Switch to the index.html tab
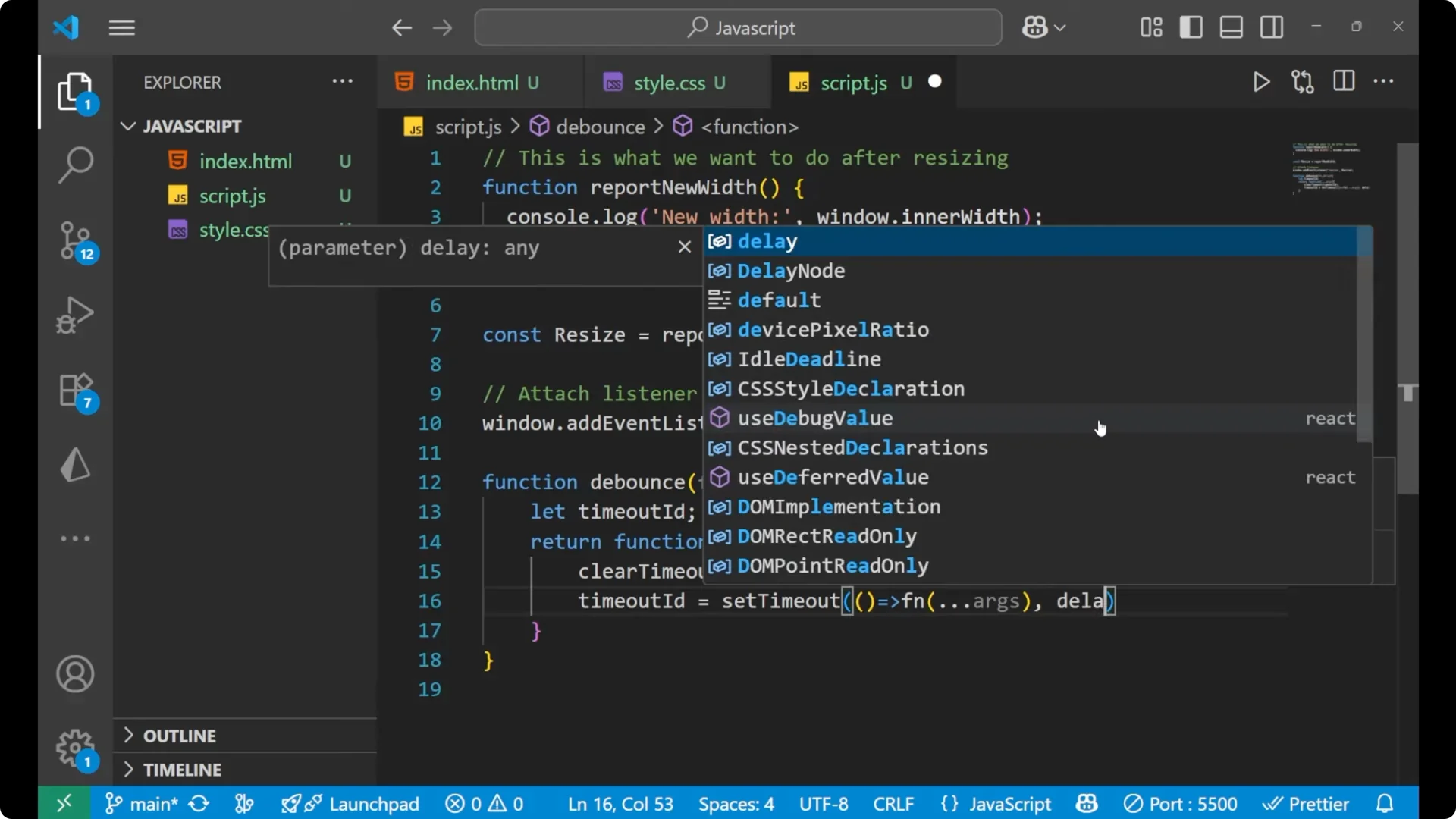The image size is (1456, 819). pyautogui.click(x=473, y=82)
